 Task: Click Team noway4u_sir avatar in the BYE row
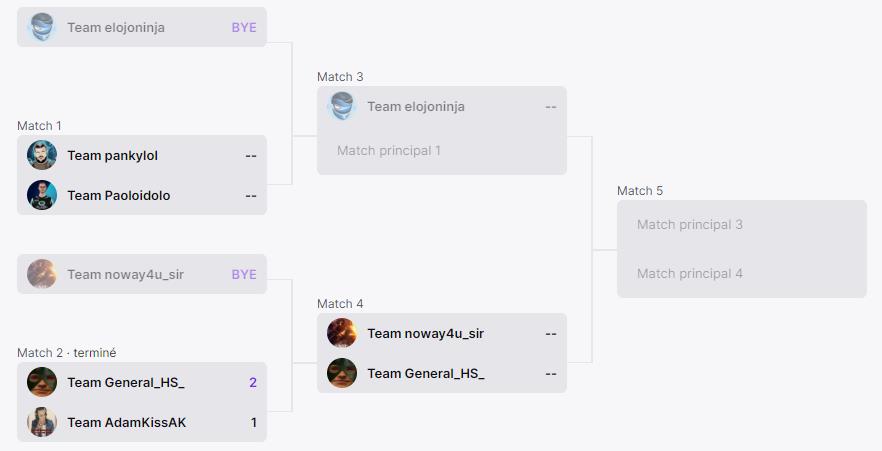(42, 274)
